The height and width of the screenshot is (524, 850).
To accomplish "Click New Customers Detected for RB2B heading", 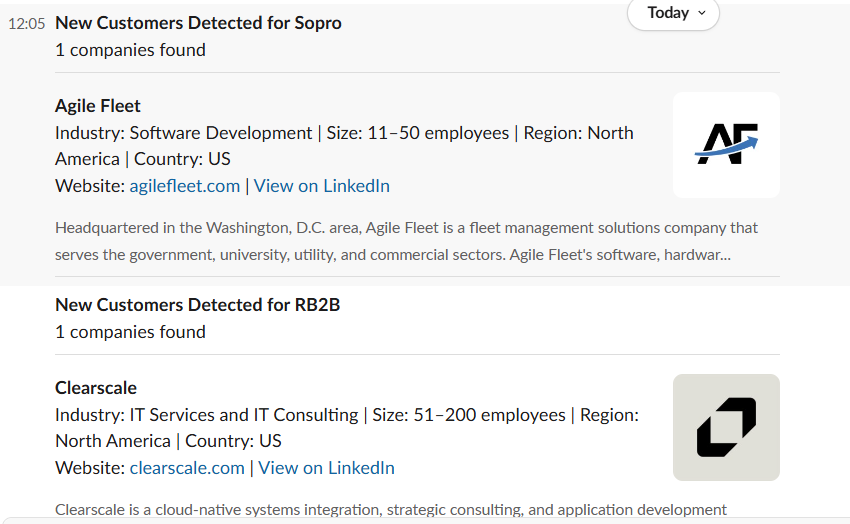I will [x=197, y=305].
